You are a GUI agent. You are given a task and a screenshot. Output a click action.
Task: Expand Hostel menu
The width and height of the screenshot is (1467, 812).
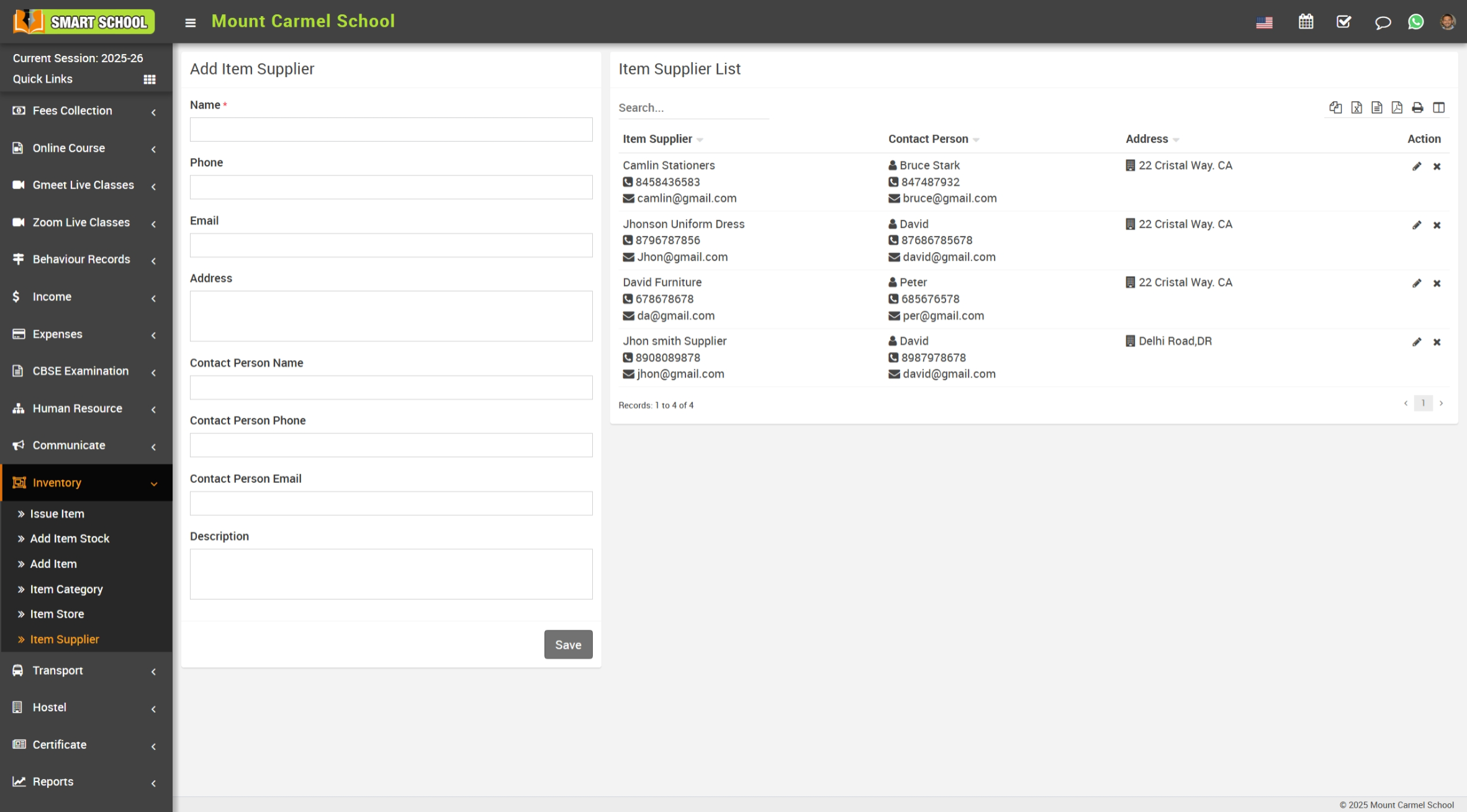86,708
